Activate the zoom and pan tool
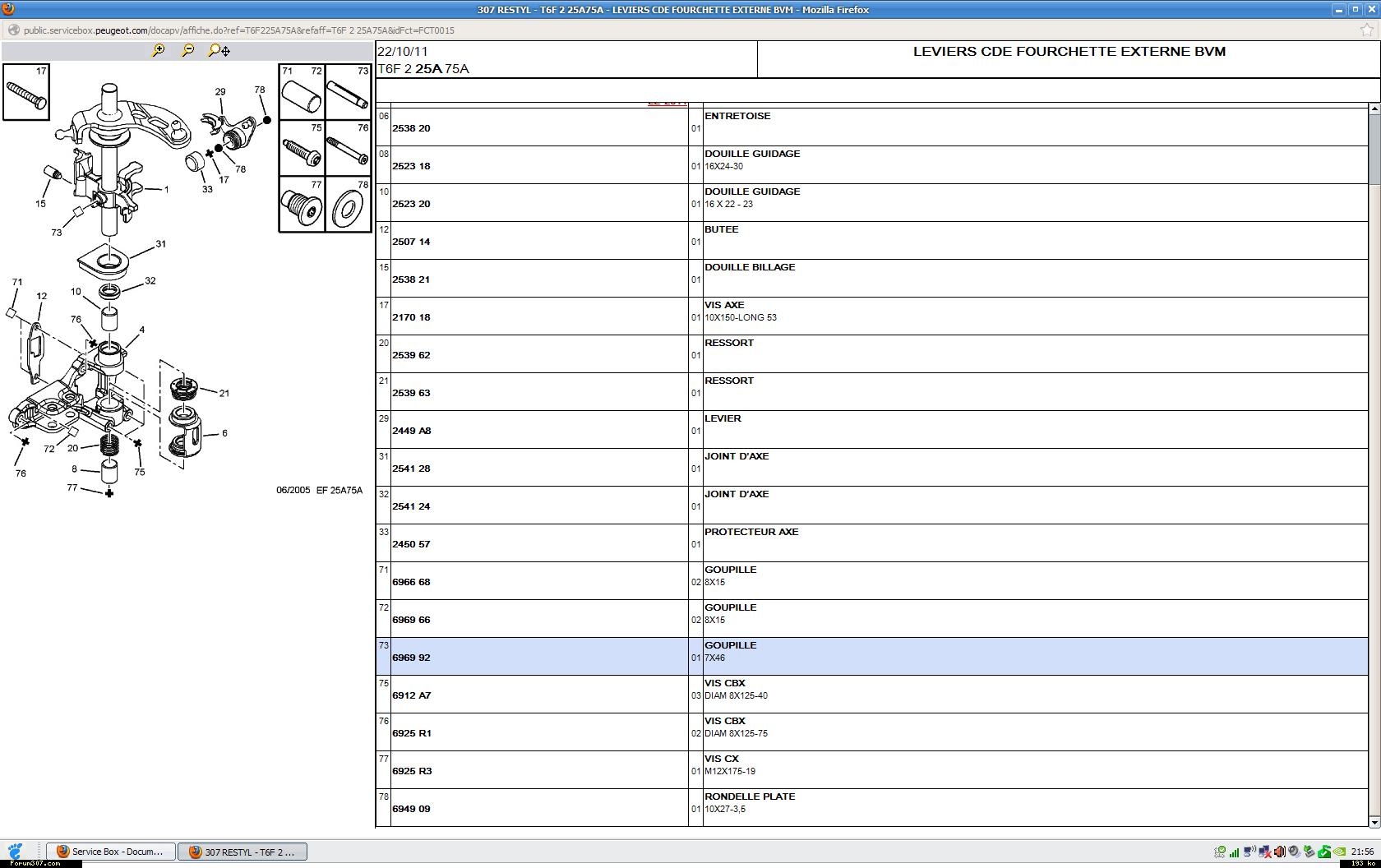 219,50
